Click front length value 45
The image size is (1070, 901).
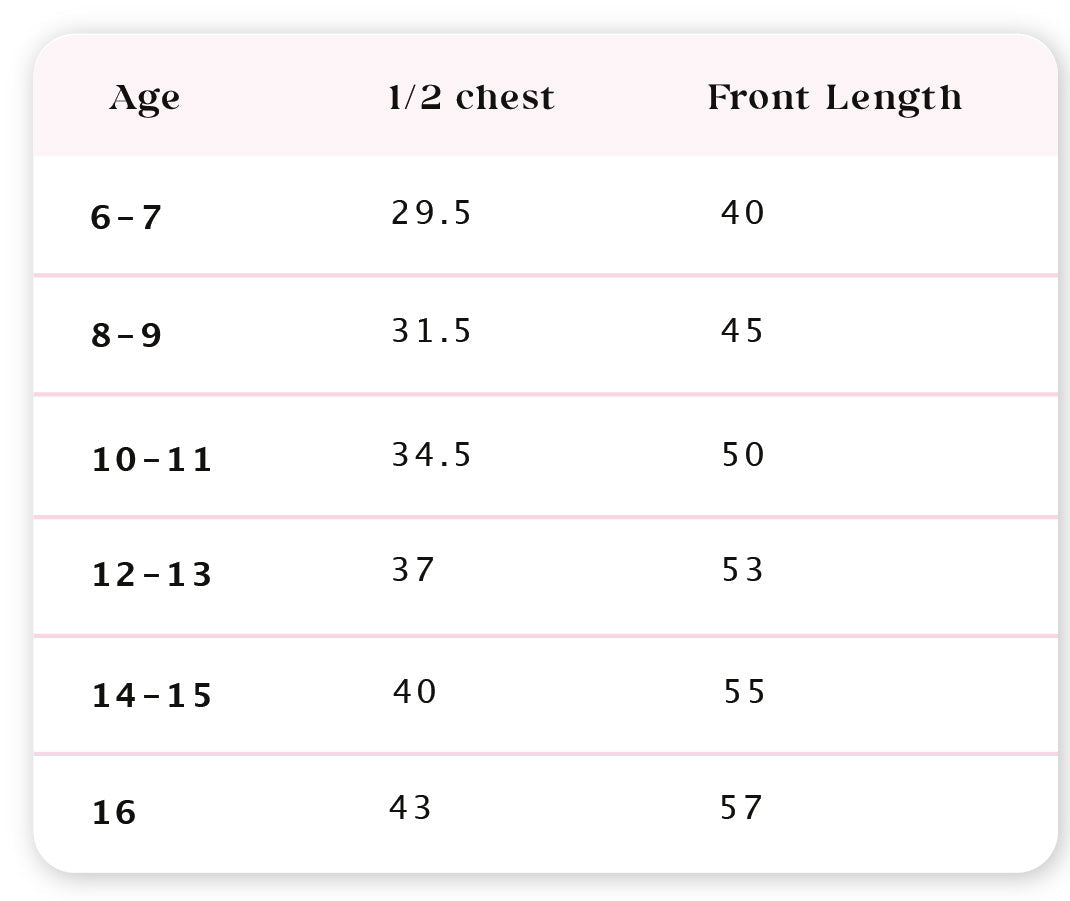click(743, 331)
